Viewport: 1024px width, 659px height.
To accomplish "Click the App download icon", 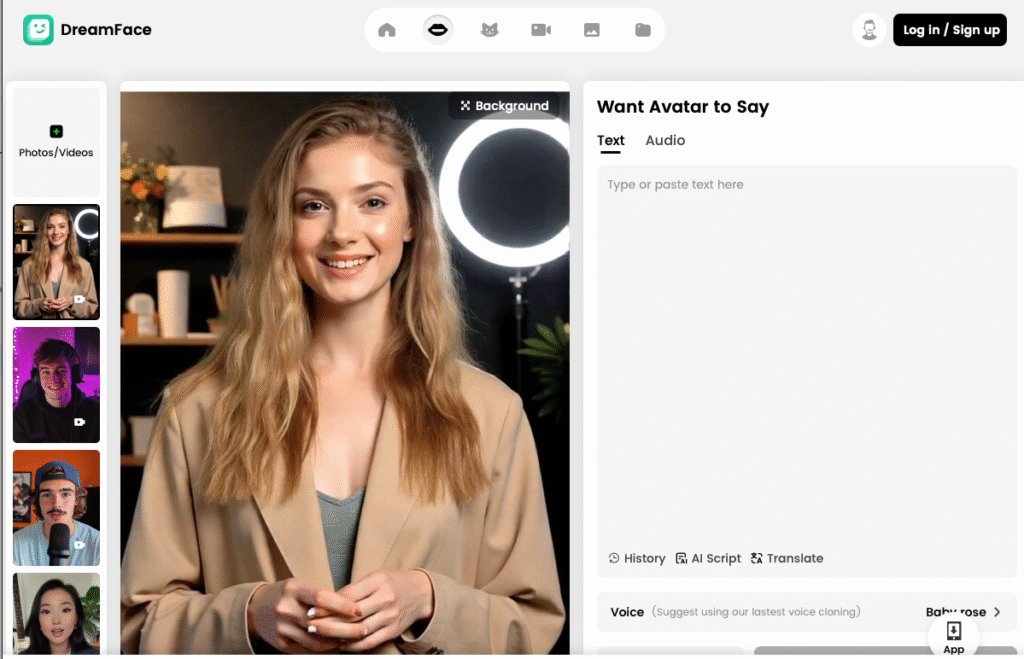I will pyautogui.click(x=954, y=635).
